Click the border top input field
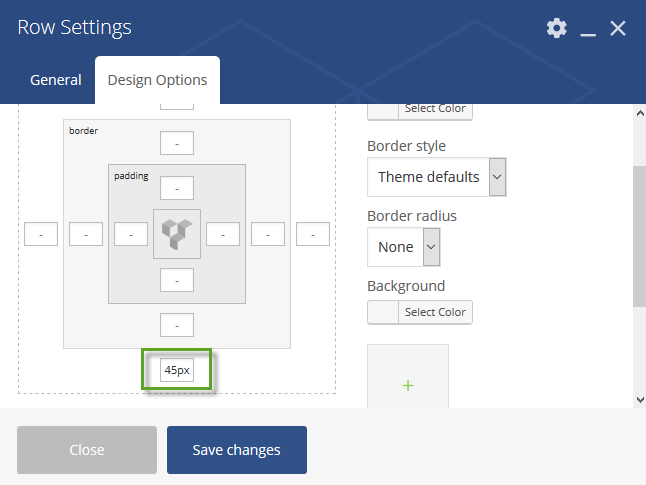The image size is (646, 485). (x=177, y=143)
